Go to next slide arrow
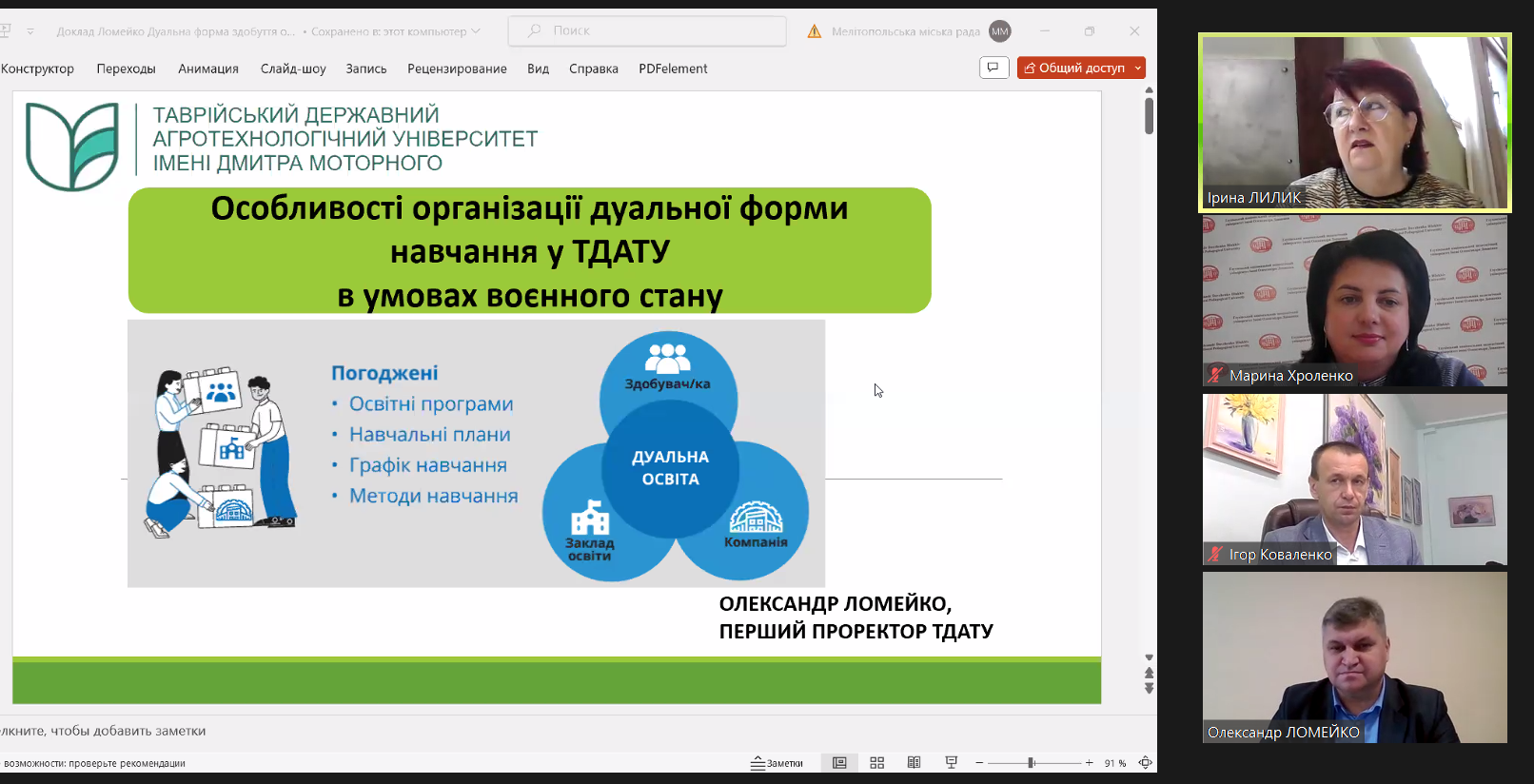 1149,688
